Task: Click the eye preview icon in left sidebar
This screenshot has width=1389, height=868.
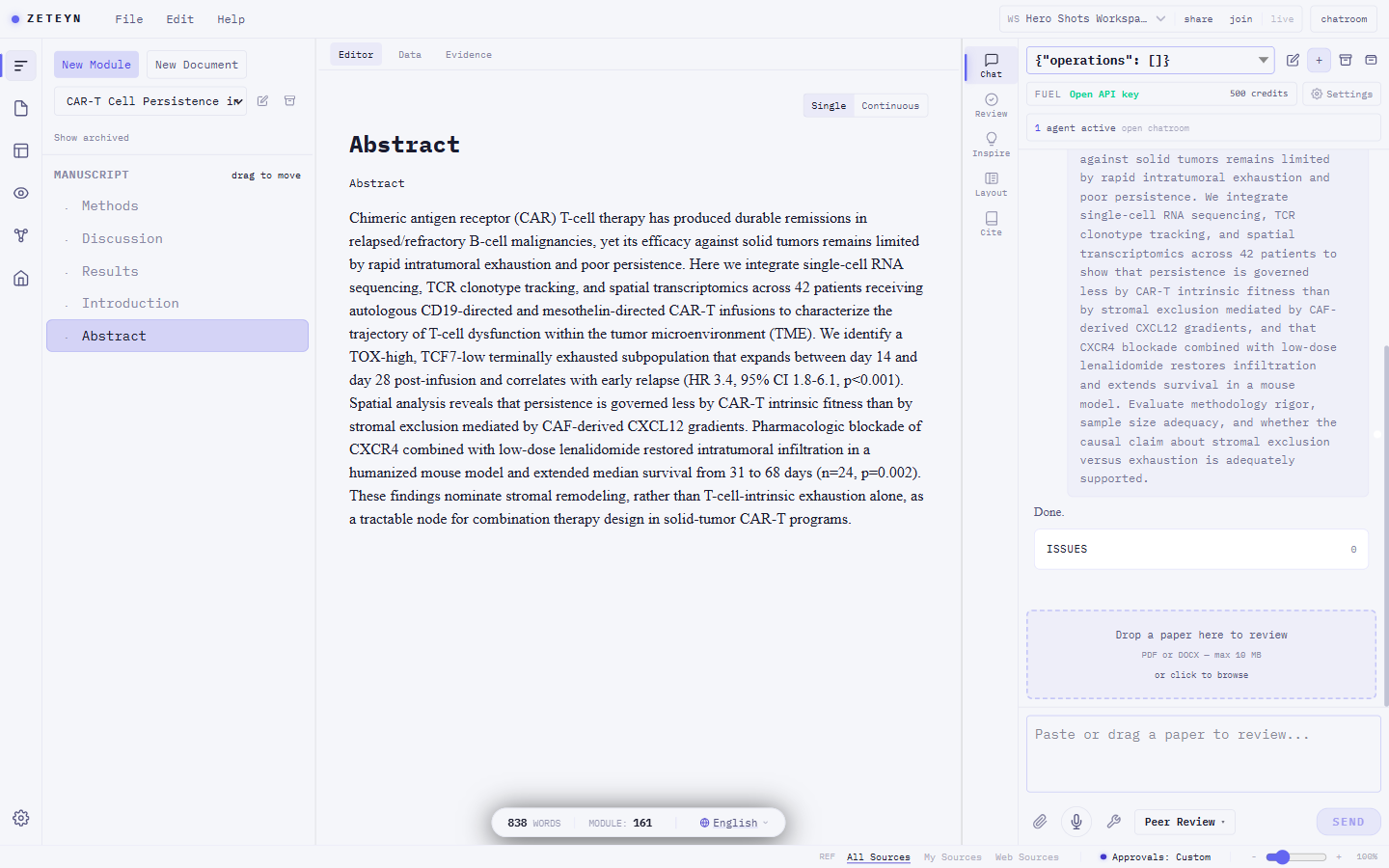Action: coord(21,193)
